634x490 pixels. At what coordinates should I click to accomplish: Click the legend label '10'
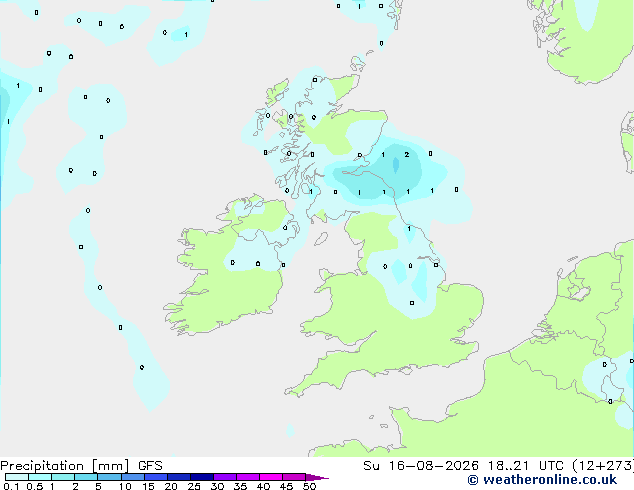pyautogui.click(x=125, y=486)
